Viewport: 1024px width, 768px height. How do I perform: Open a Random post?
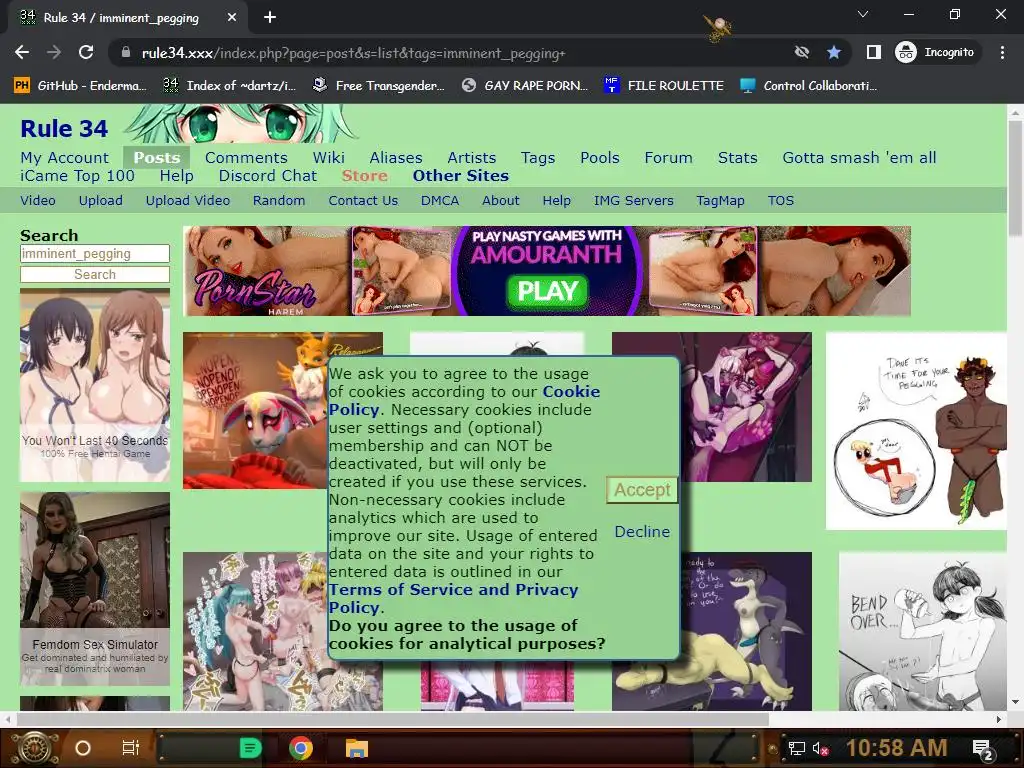(x=279, y=200)
